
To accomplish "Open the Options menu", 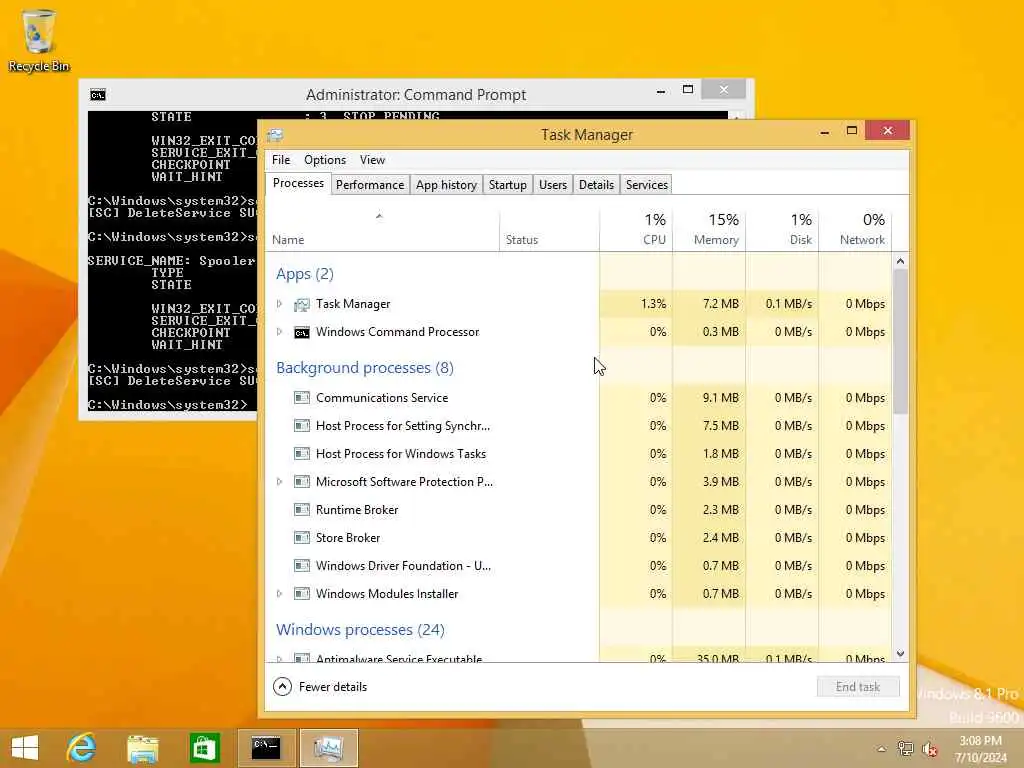I will (325, 160).
